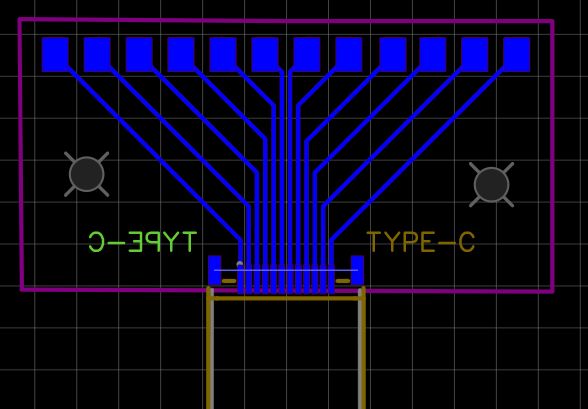The width and height of the screenshot is (588, 409).
Task: Click the seventh blue pad from left
Action: (x=307, y=54)
